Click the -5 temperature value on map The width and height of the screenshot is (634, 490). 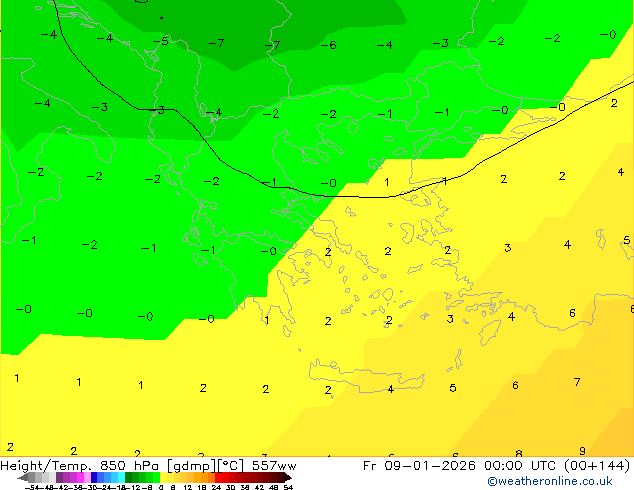(x=161, y=41)
